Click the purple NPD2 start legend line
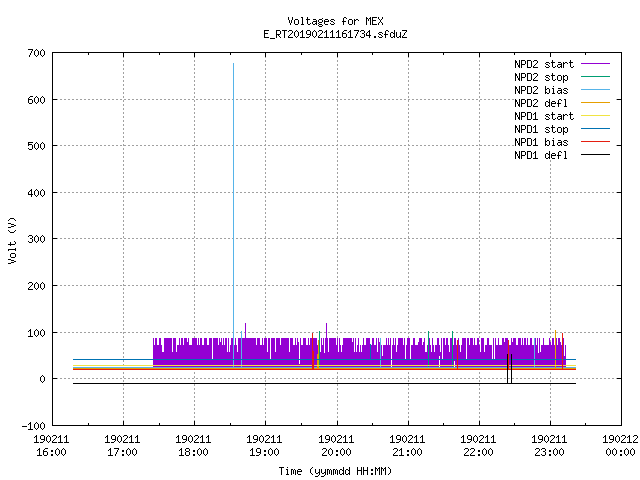640x480 pixels. (x=595, y=64)
